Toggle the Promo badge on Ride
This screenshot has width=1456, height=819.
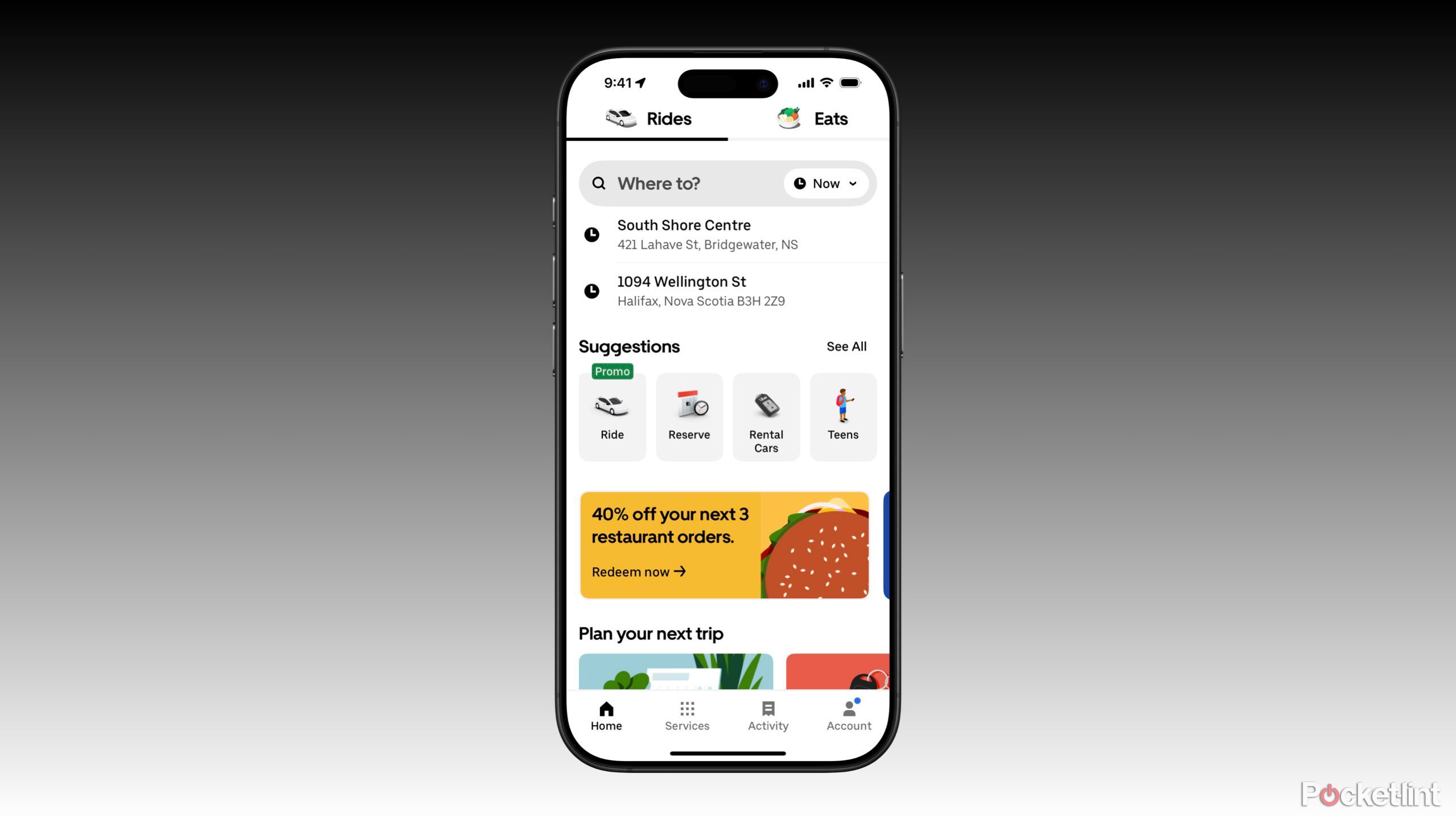tap(611, 370)
